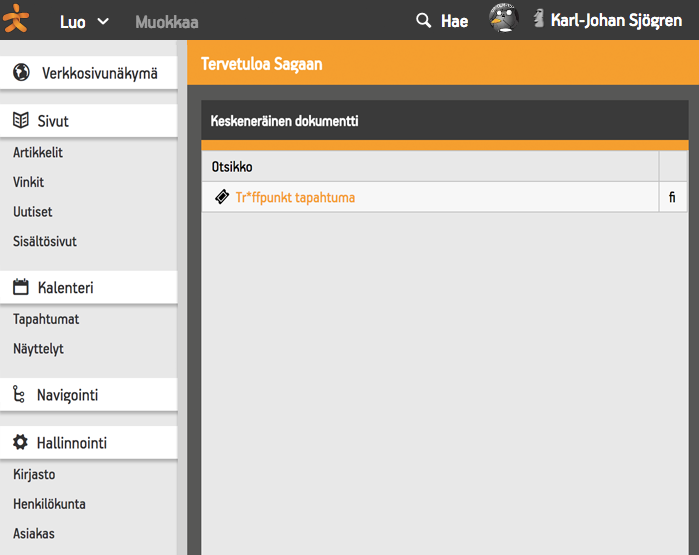Viewport: 699px width, 555px height.
Task: Open the Tr*ffpunkt tapahtuma document
Action: tap(295, 197)
